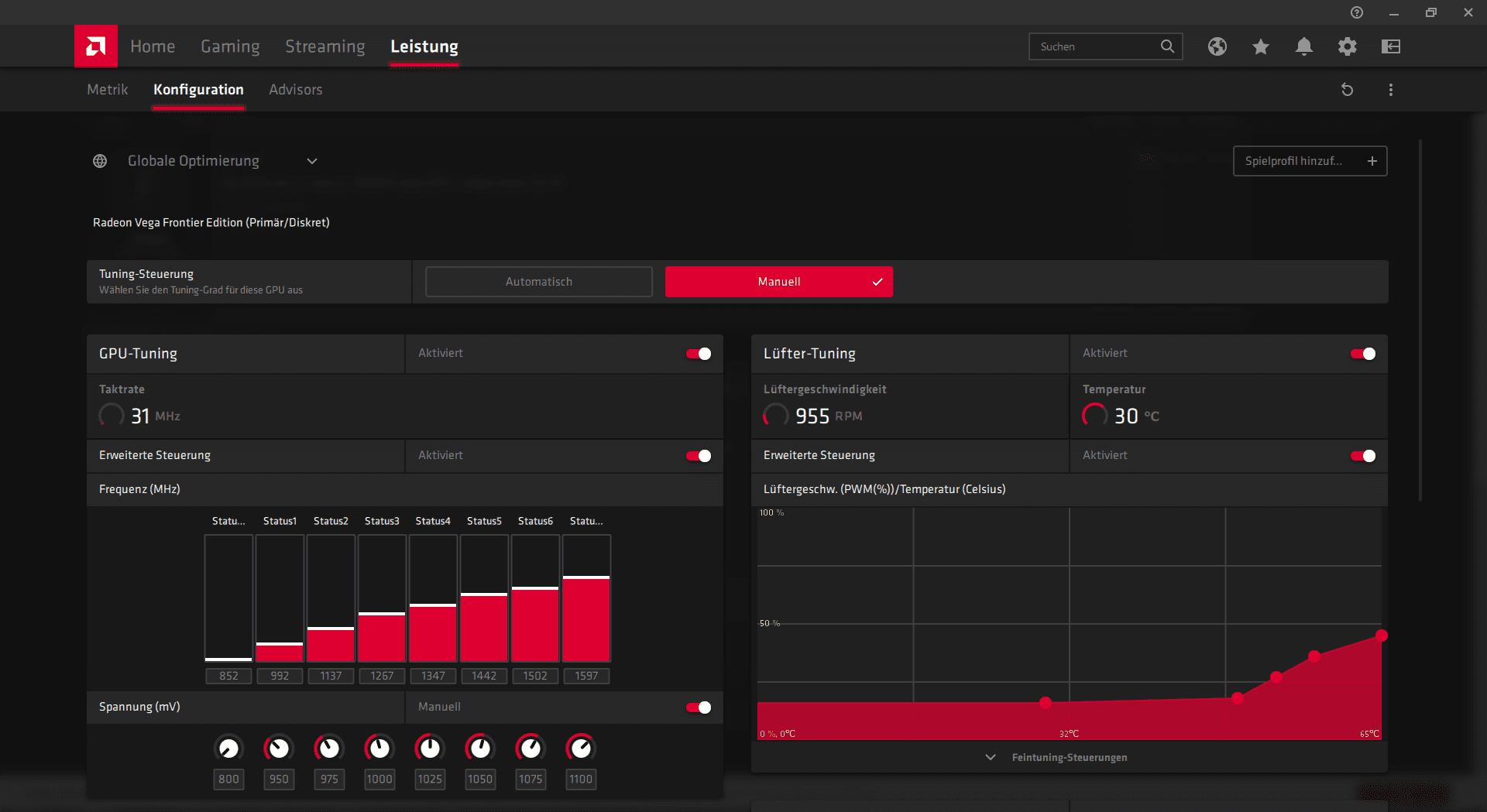Click the help question mark icon
The image size is (1487, 812).
(1357, 12)
